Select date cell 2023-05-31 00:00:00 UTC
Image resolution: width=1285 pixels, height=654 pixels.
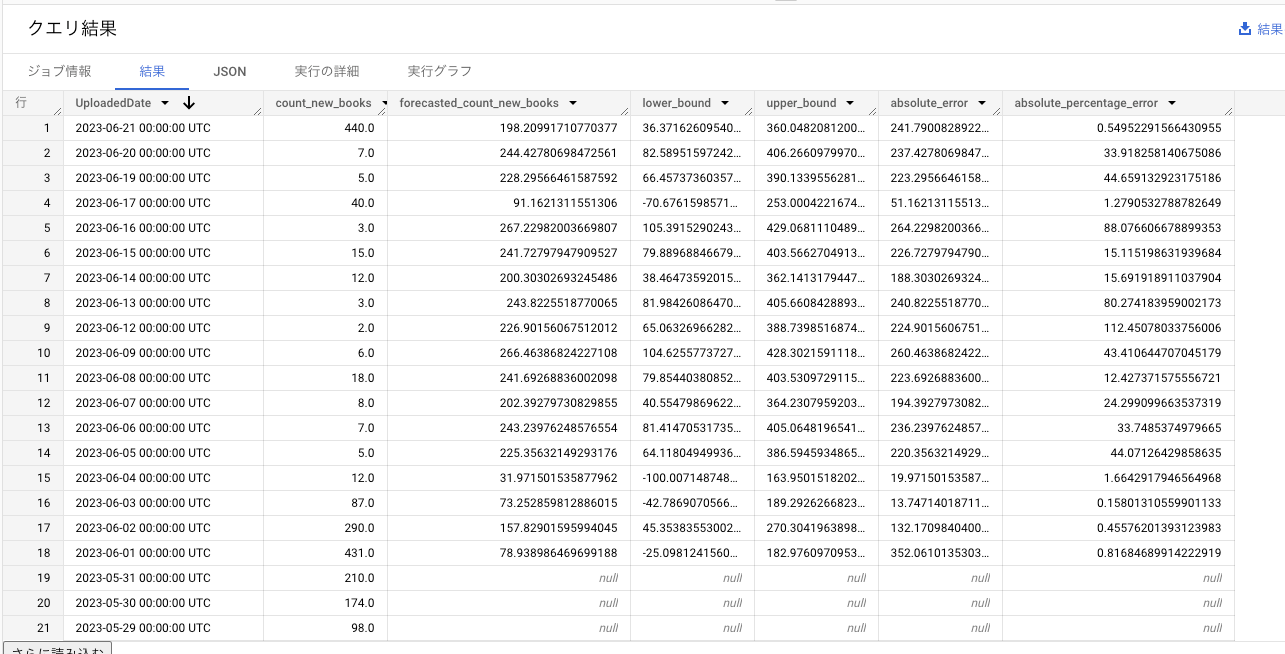(143, 578)
